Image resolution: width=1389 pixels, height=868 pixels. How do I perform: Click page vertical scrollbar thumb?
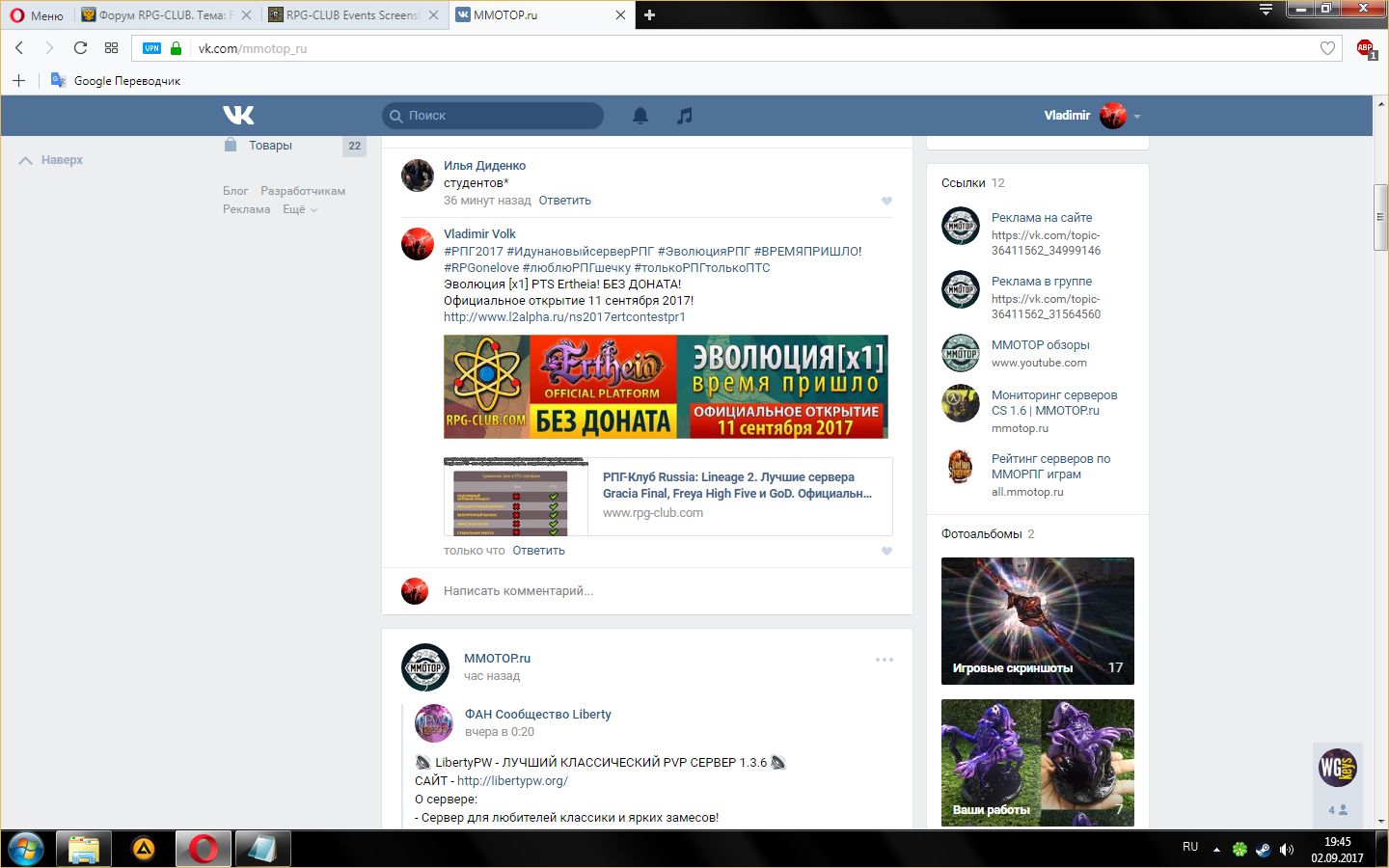tap(1380, 217)
